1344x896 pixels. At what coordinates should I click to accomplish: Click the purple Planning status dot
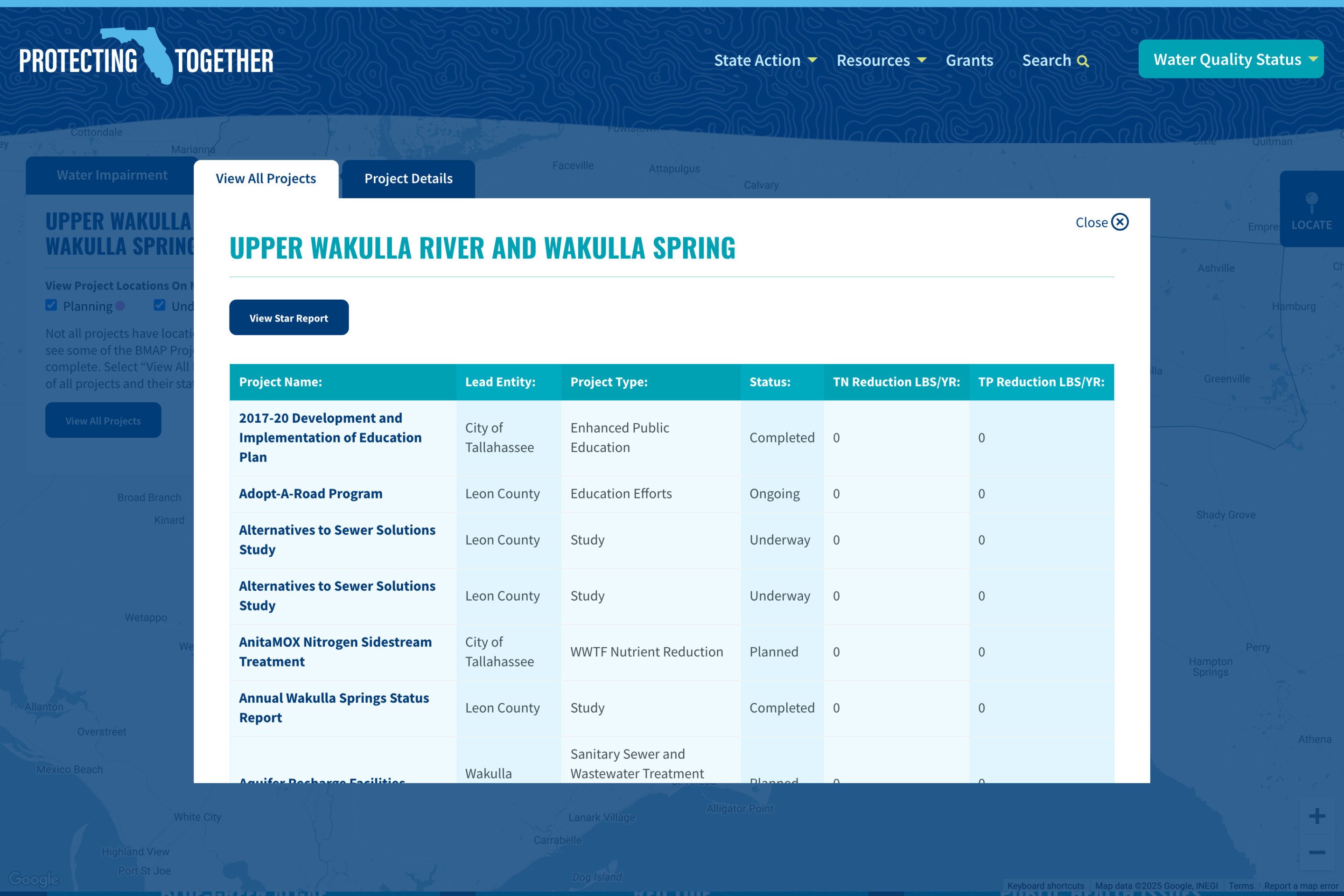[120, 306]
